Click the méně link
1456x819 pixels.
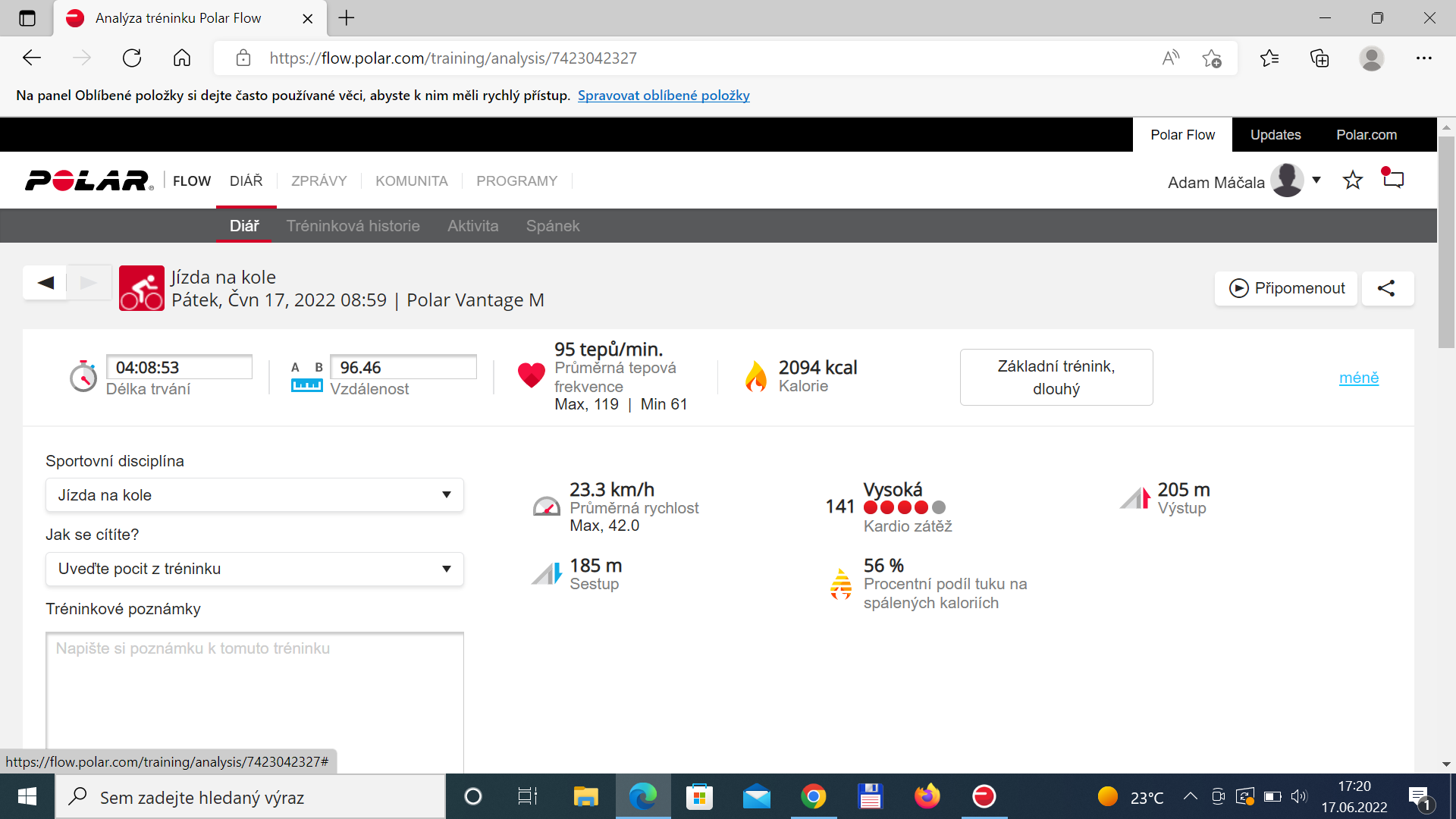1359,378
